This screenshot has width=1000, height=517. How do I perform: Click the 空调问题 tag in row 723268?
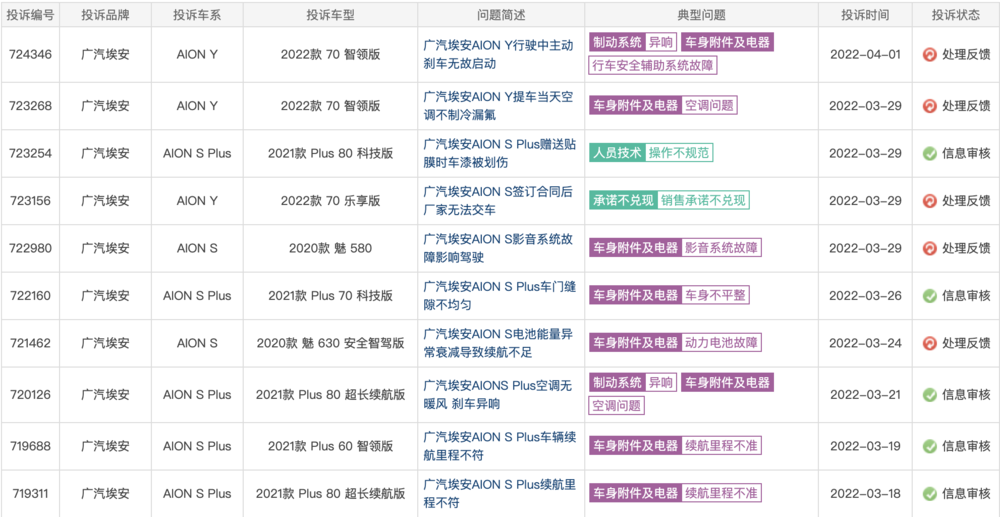click(x=709, y=105)
